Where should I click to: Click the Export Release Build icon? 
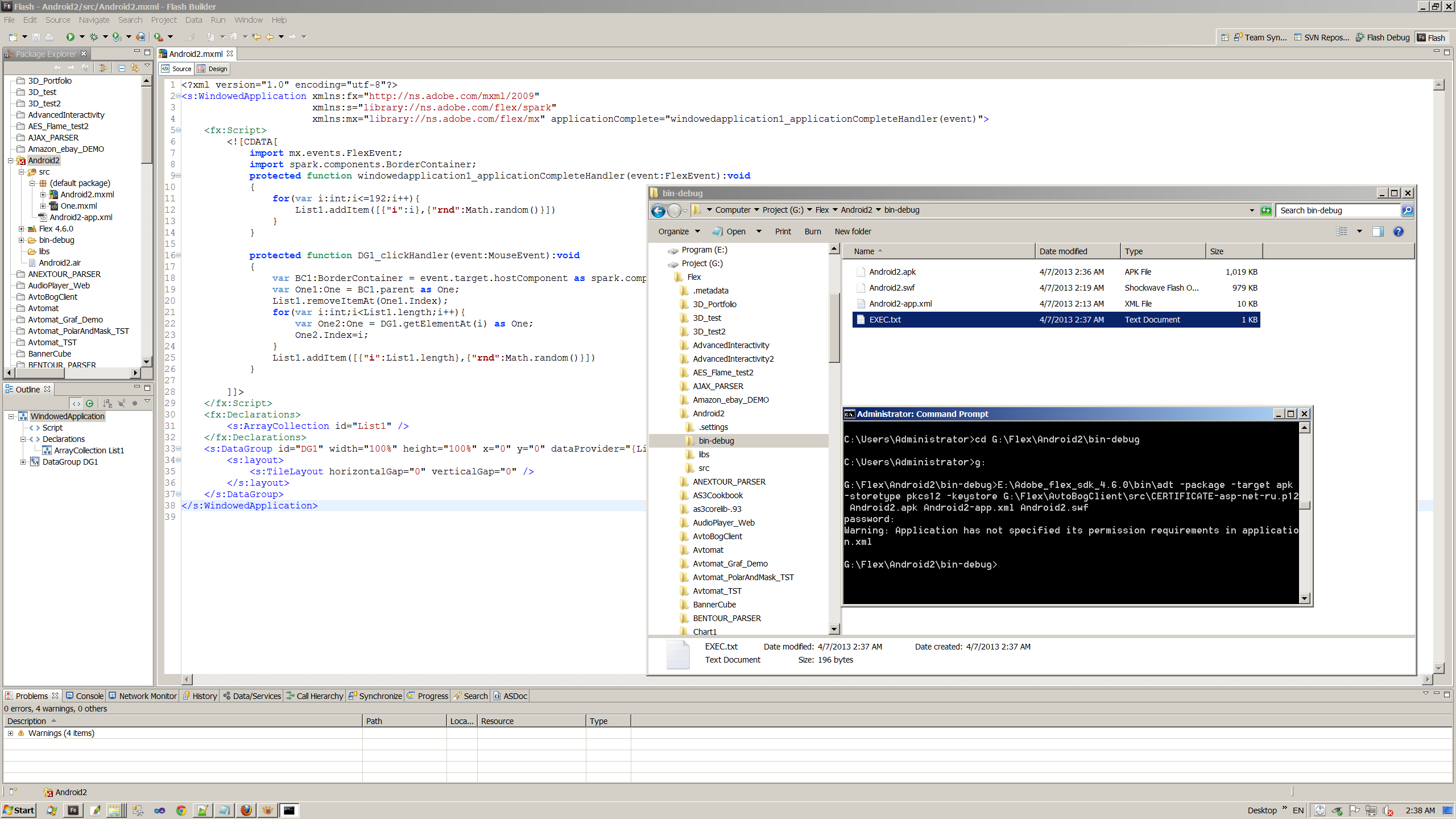pos(140,37)
